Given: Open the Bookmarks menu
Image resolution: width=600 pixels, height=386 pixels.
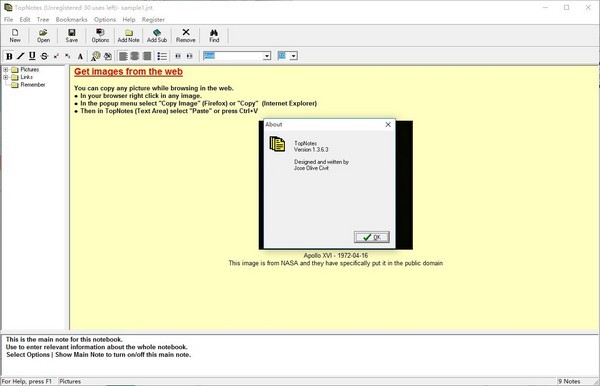Looking at the screenshot, I should (x=72, y=20).
